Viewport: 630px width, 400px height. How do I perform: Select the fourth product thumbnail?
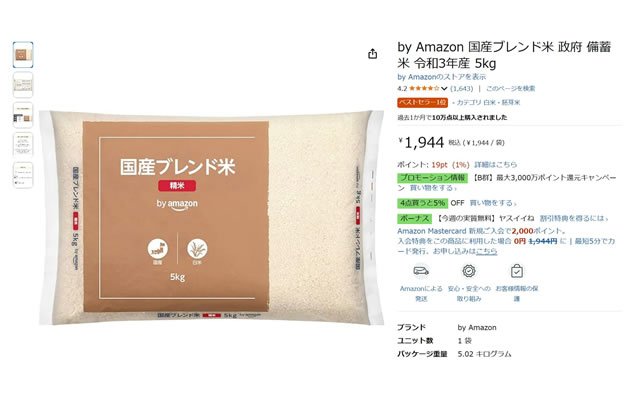click(x=23, y=145)
